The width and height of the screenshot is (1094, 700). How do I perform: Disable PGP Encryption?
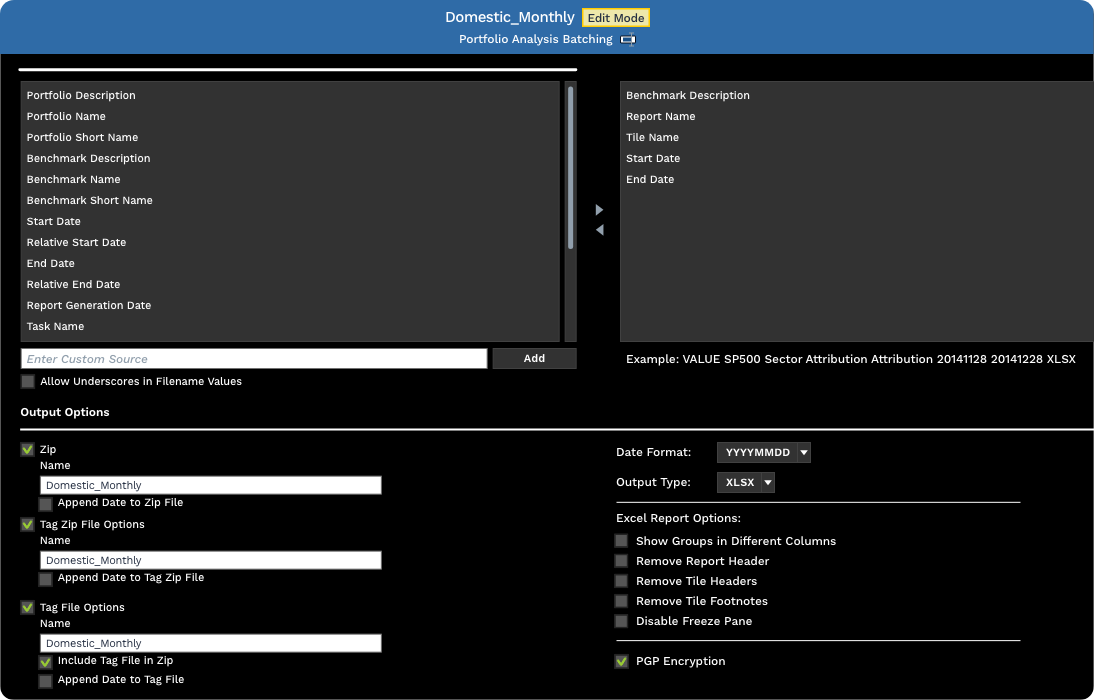click(x=621, y=661)
